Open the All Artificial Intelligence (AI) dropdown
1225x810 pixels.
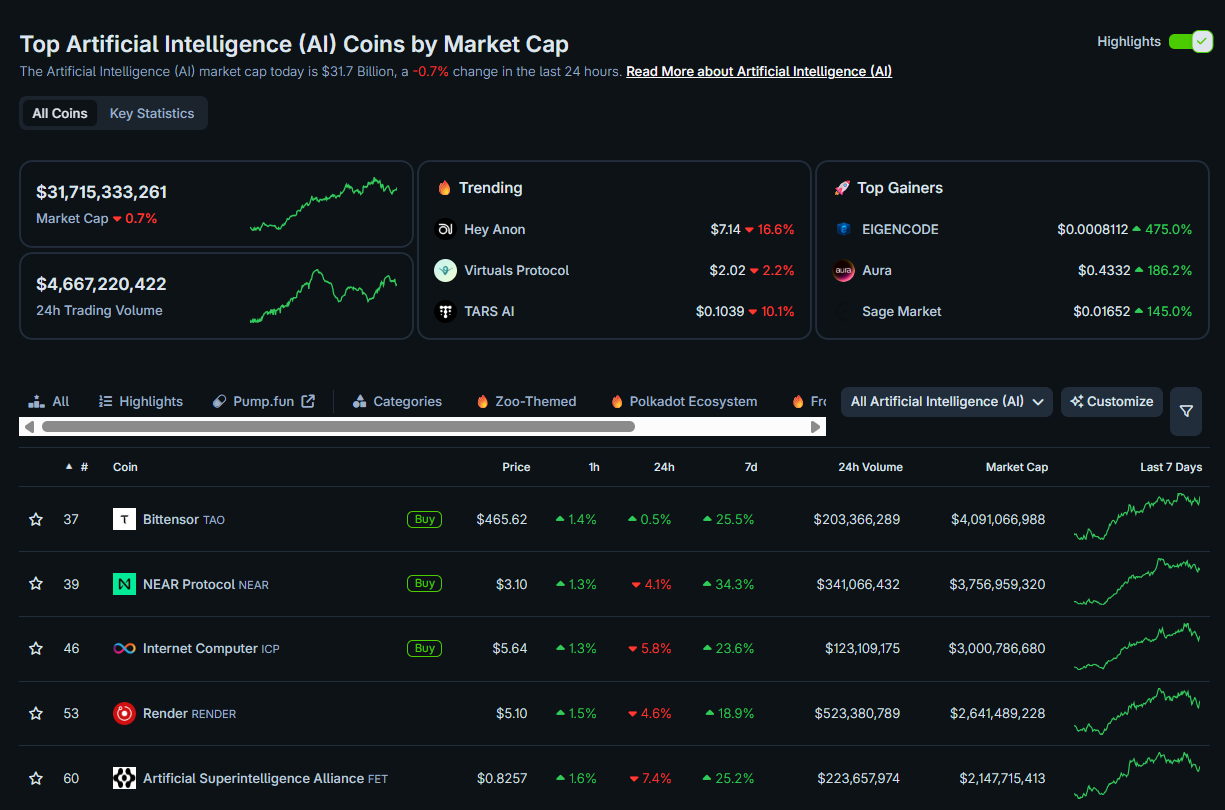947,401
